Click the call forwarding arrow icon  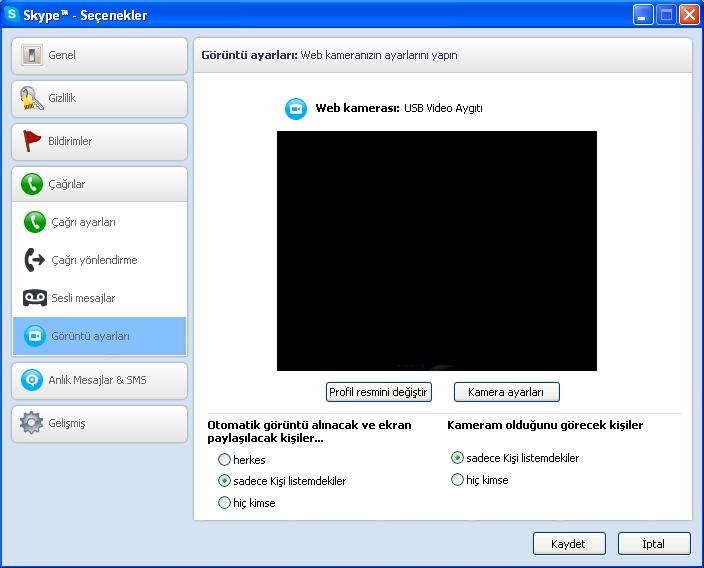[35, 260]
